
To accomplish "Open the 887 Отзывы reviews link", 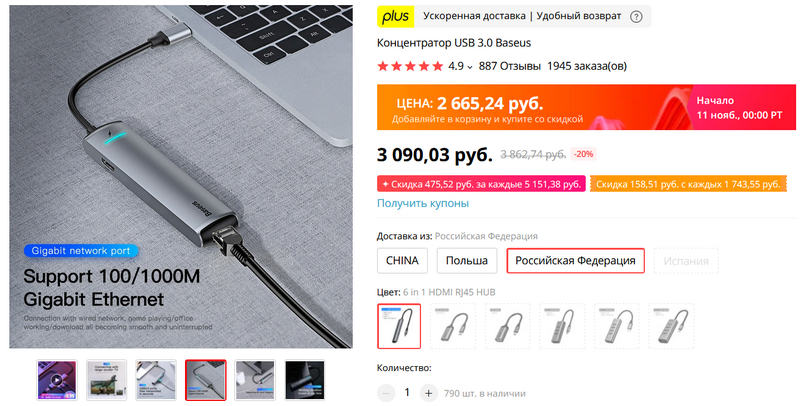I will (510, 66).
